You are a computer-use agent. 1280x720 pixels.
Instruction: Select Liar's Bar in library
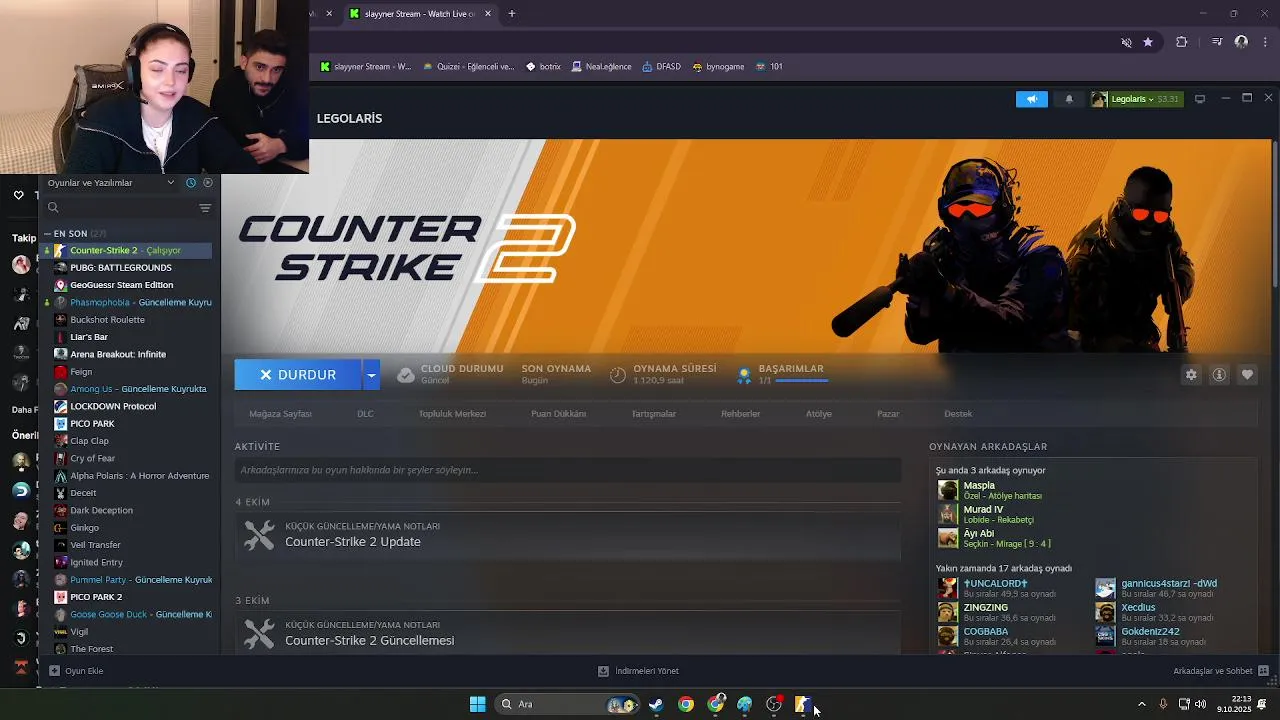[126, 337]
